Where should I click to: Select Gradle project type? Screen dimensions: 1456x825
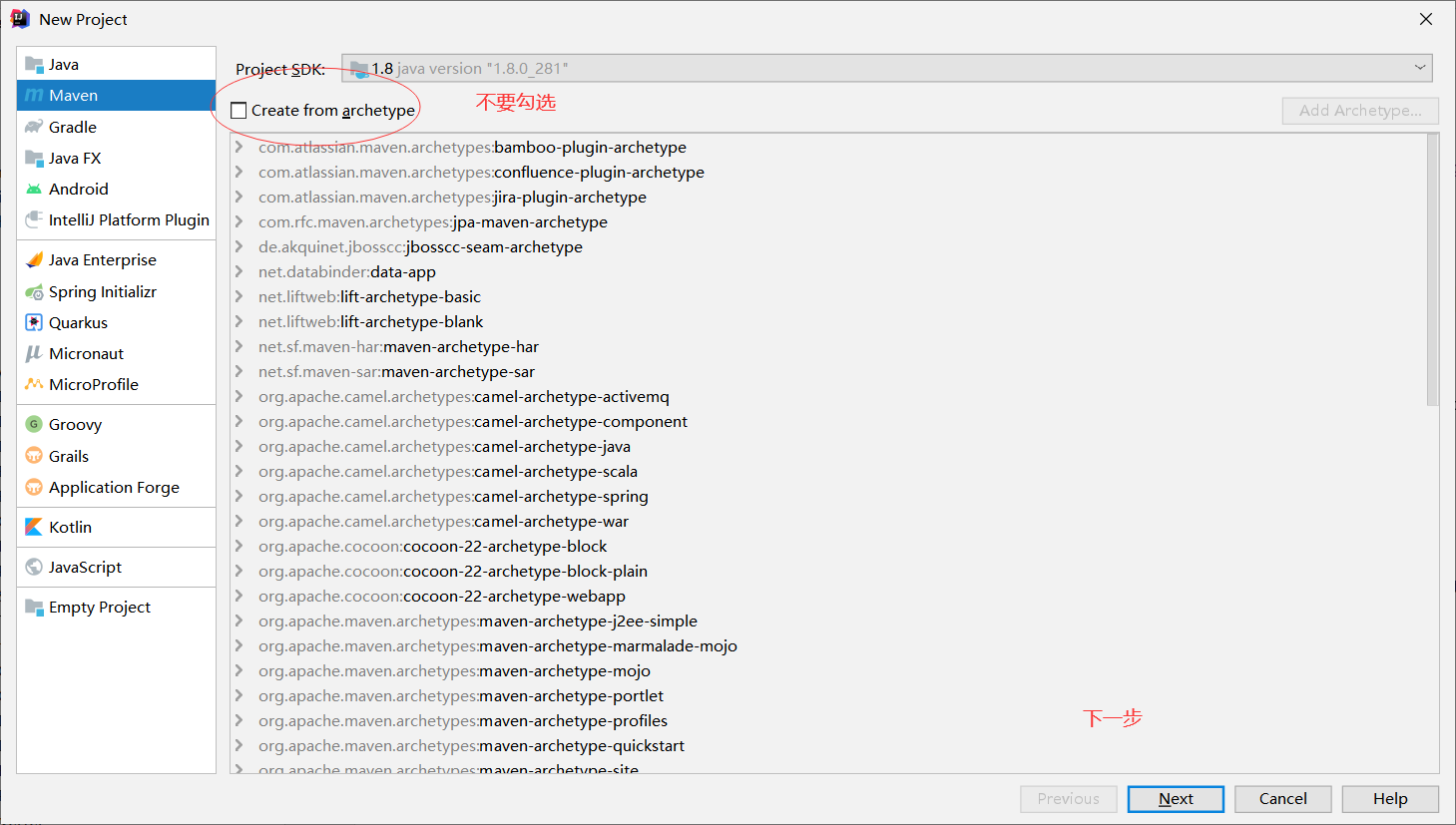[x=116, y=127]
